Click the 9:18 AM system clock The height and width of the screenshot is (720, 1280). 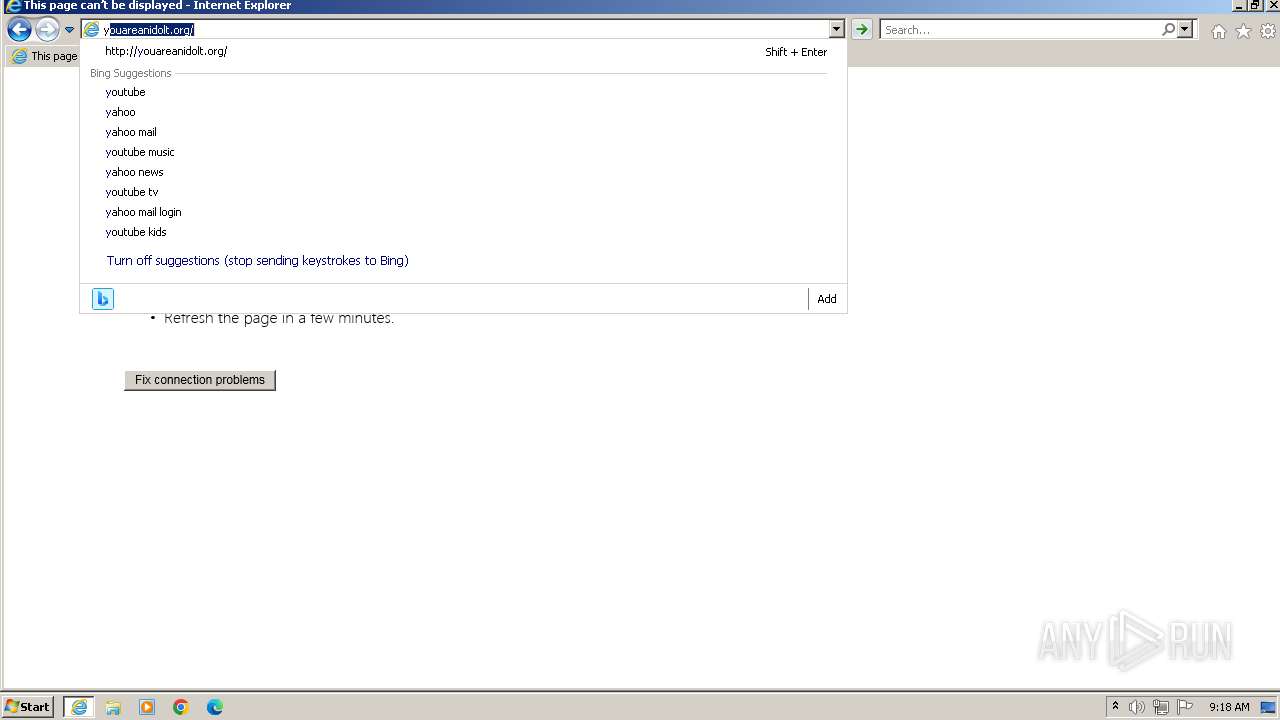(x=1229, y=707)
